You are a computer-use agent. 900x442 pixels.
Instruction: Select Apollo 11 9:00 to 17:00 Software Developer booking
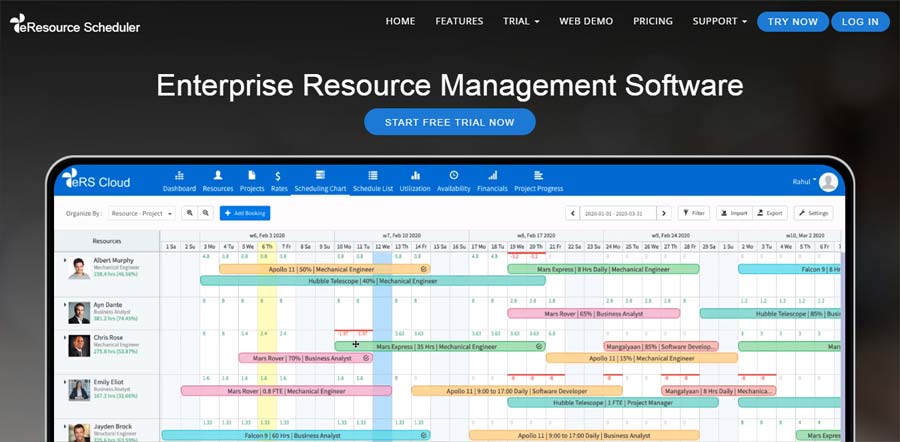[x=517, y=391]
